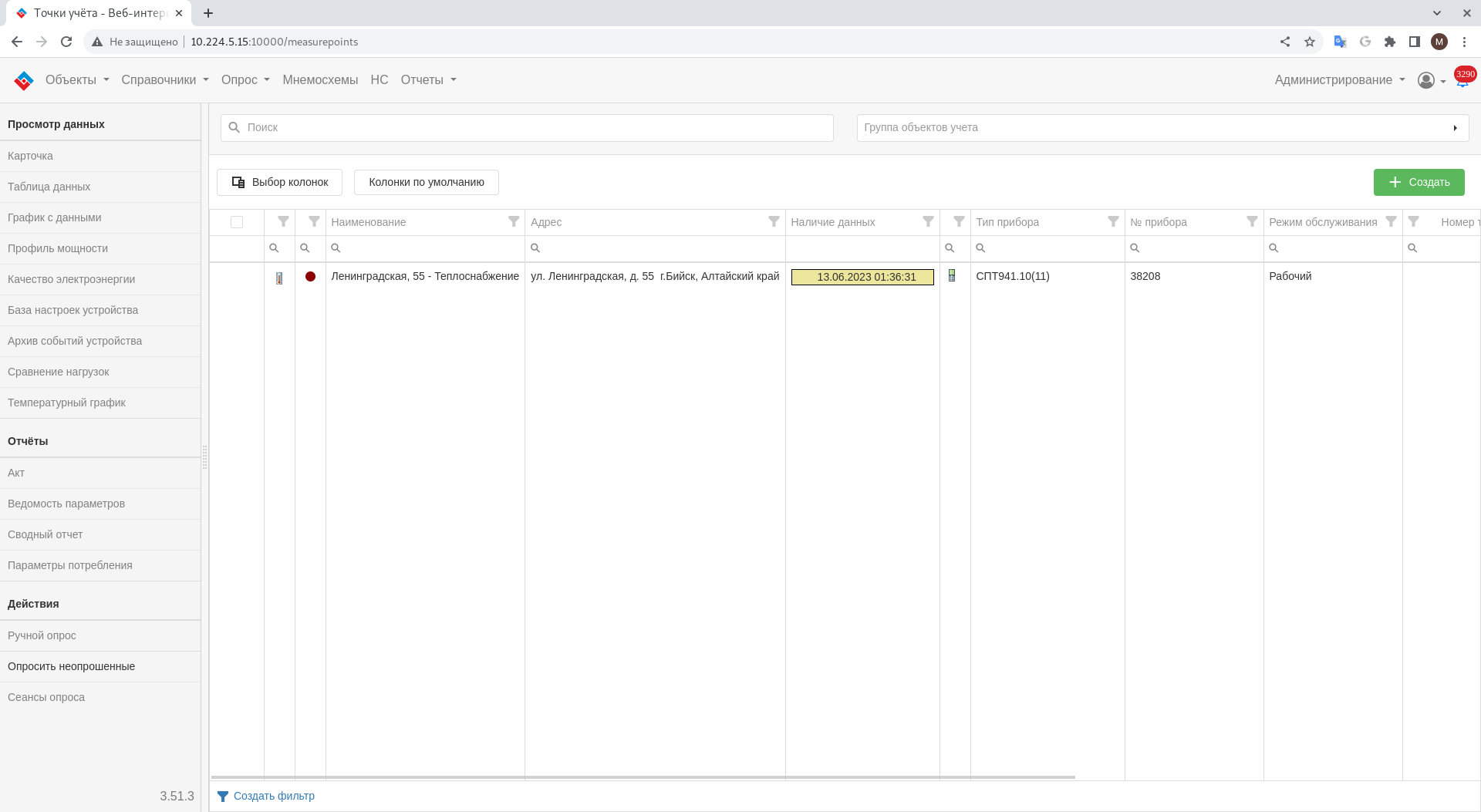Click the filter icon in Адрес column header

pyautogui.click(x=774, y=222)
